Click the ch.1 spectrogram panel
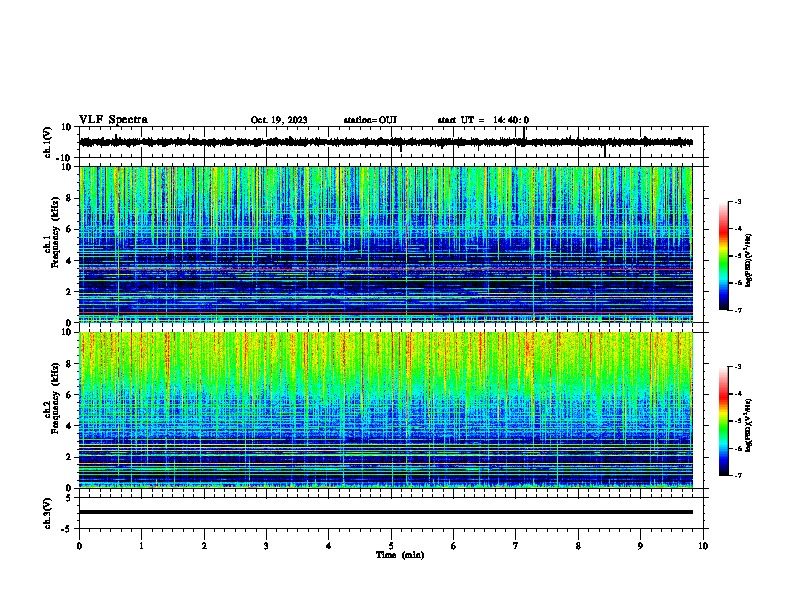This screenshot has height=612, width=792. pyautogui.click(x=386, y=244)
